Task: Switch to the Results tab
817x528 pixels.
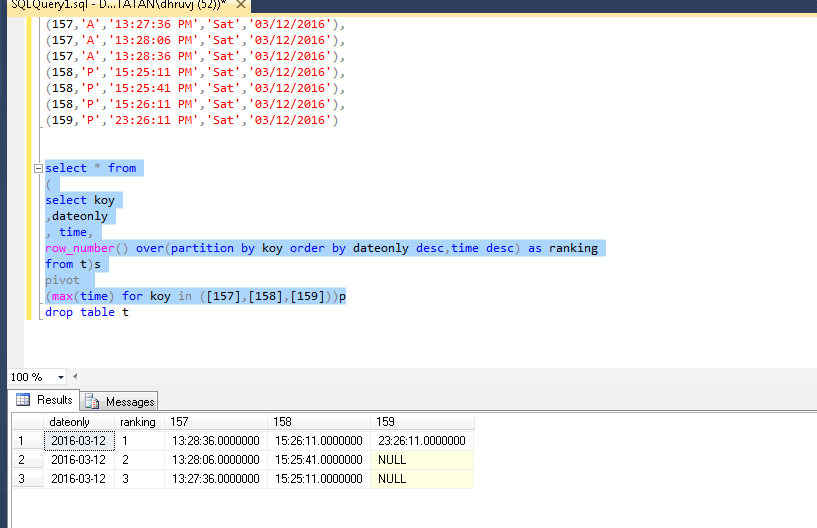Action: [x=44, y=400]
